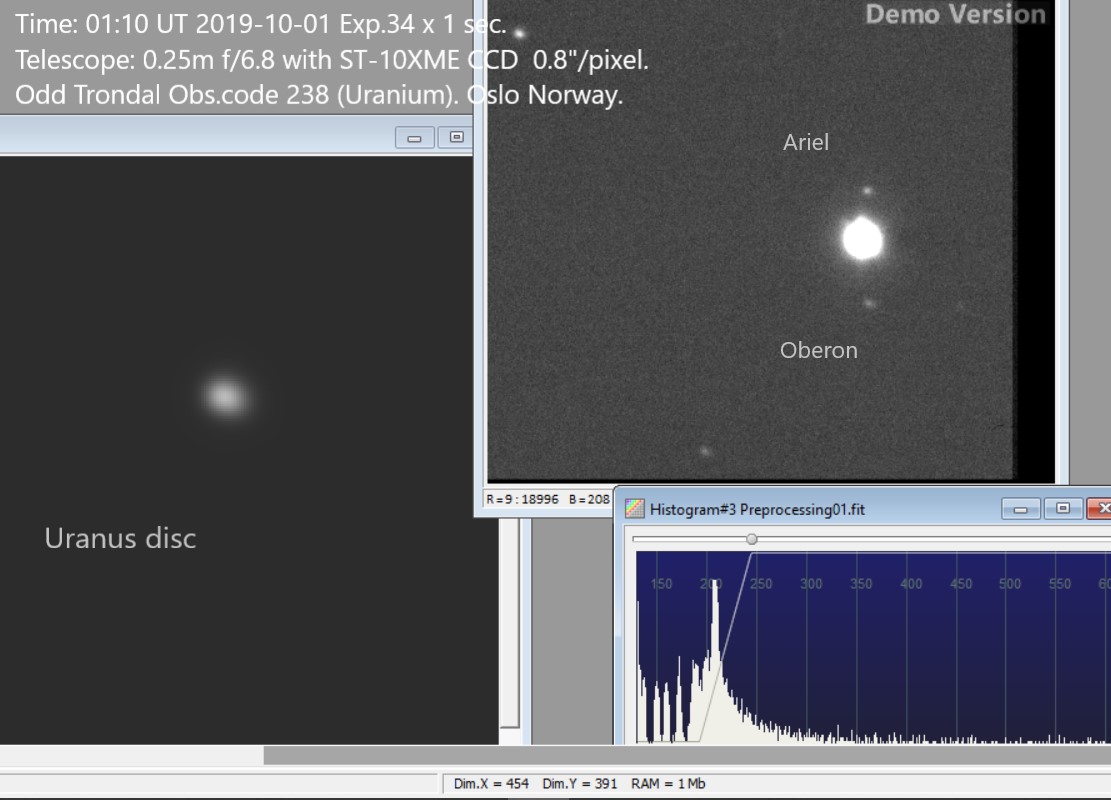The image size is (1111, 800).
Task: Maximize the Histogram#3 window
Action: pos(1063,509)
